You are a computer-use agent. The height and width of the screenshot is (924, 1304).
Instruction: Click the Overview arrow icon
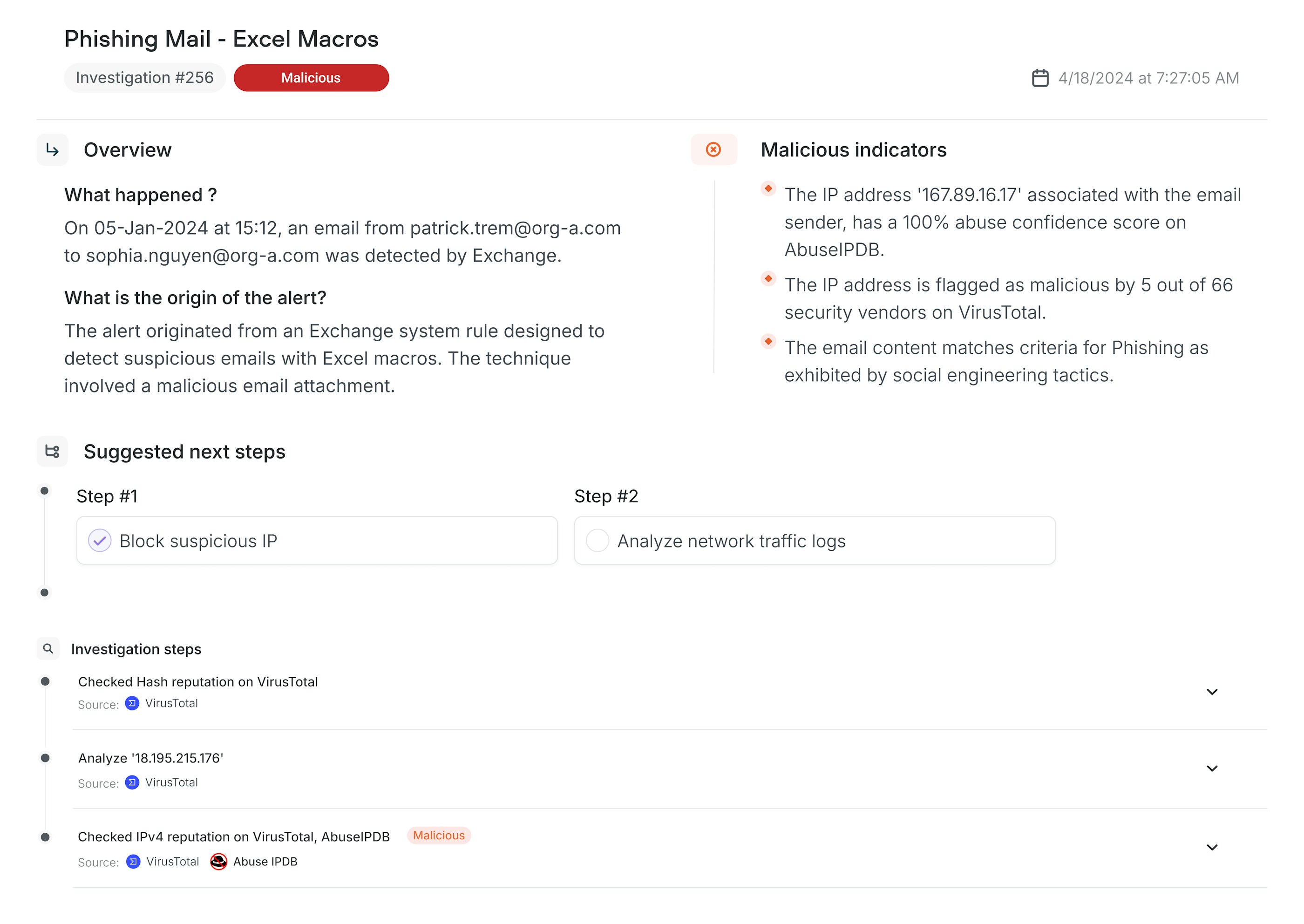(x=52, y=149)
